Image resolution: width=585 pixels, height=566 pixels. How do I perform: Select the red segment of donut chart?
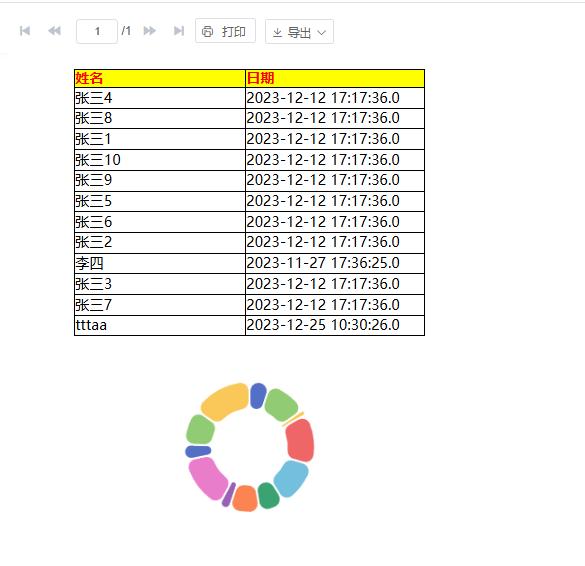[x=300, y=441]
